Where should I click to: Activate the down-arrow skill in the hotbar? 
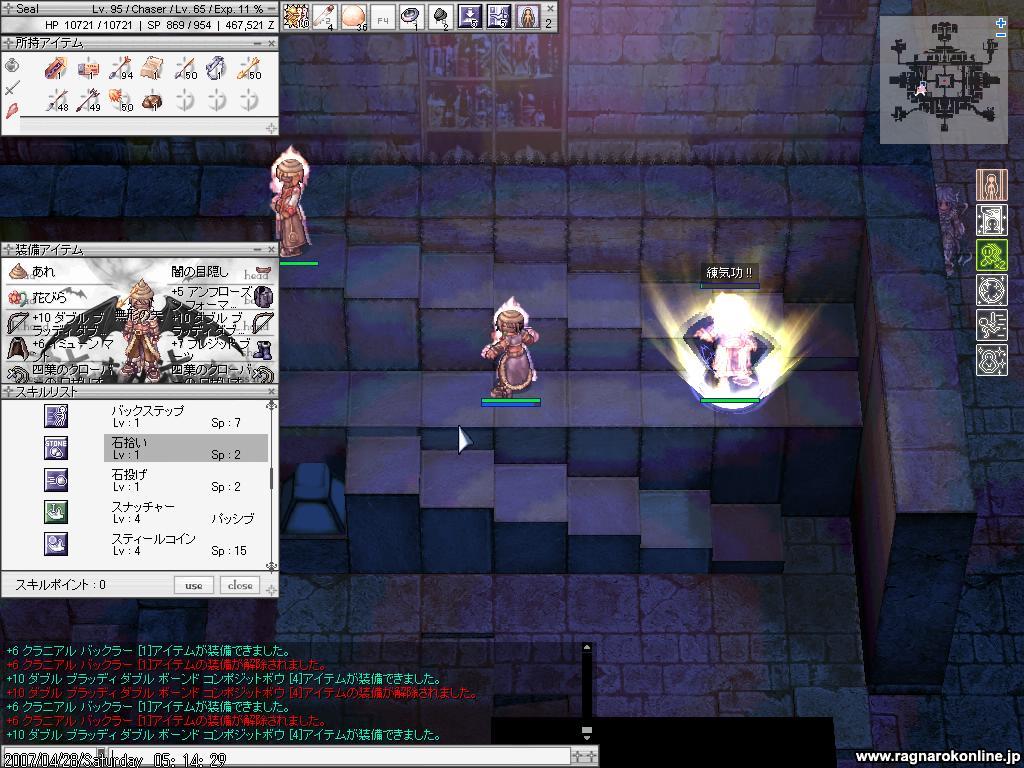coord(470,16)
